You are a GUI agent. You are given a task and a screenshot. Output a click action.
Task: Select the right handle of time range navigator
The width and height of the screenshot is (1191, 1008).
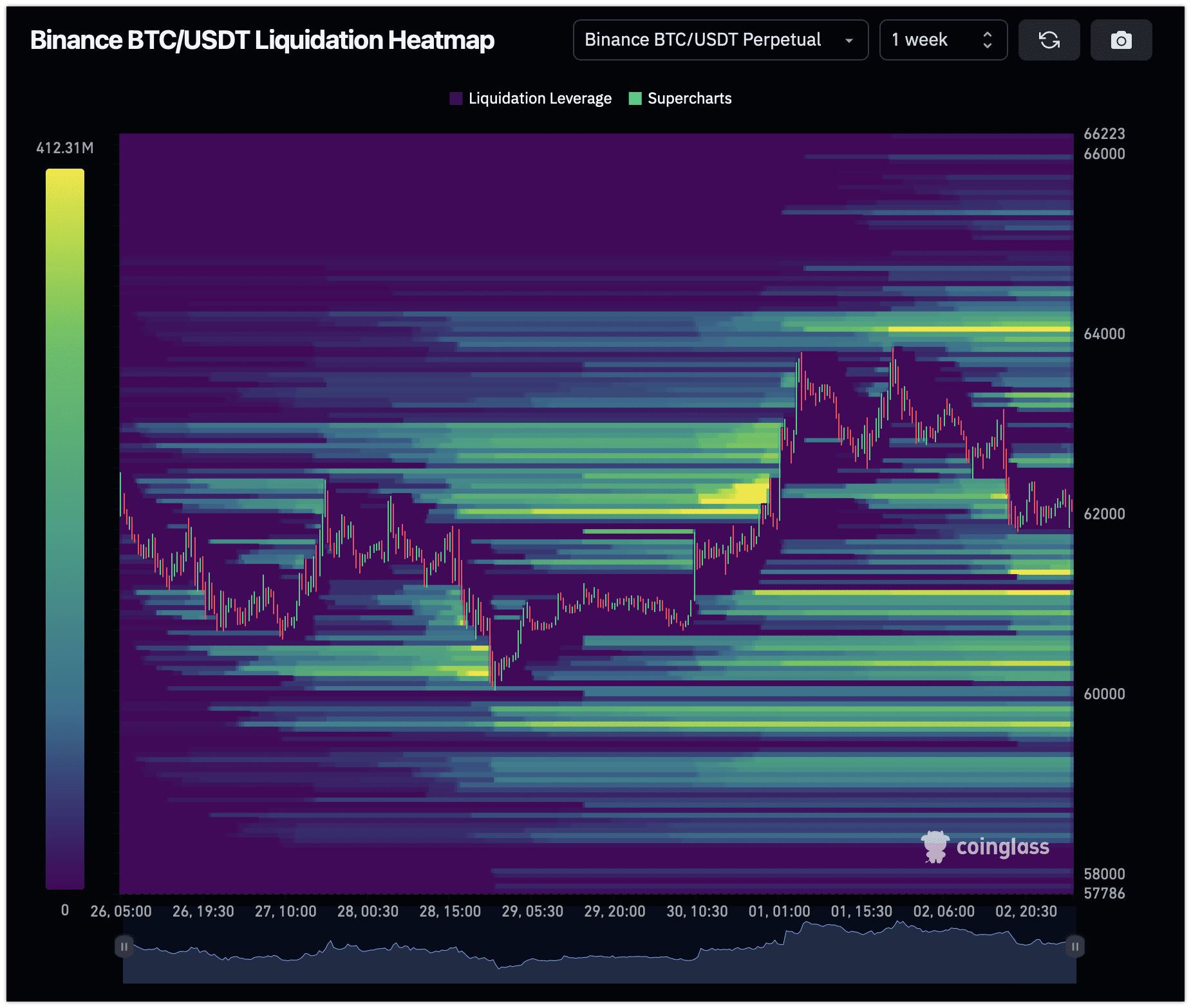tap(1074, 946)
